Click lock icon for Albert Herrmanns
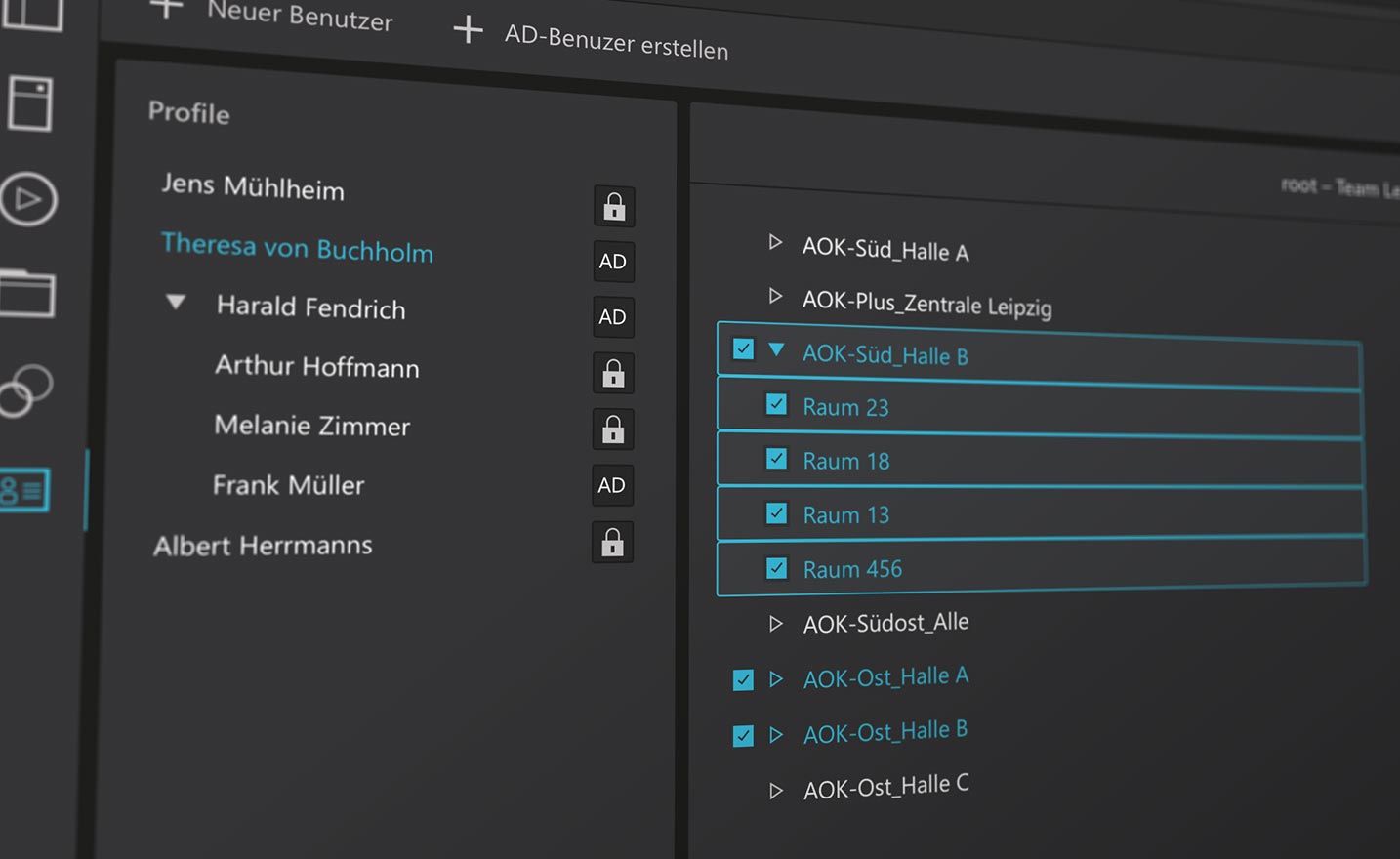 tap(612, 543)
